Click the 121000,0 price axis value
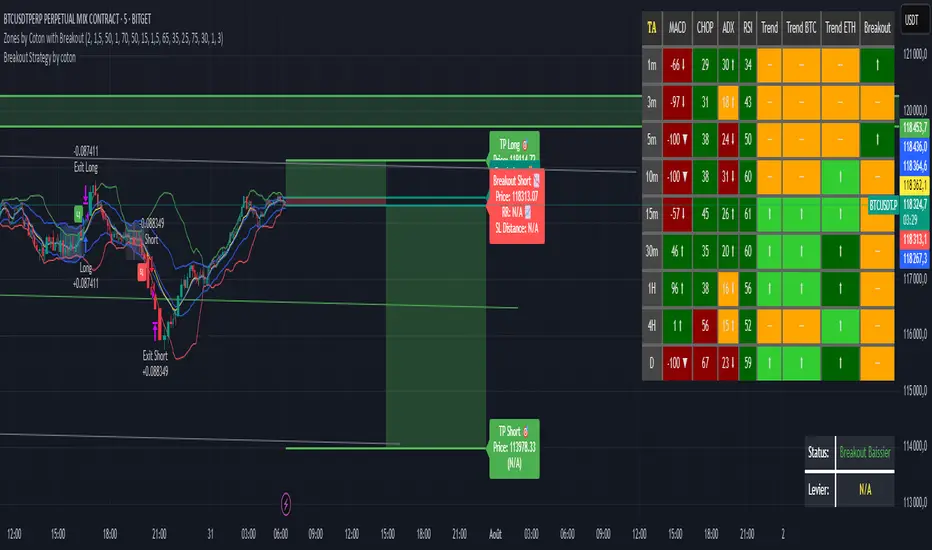Image resolution: width=932 pixels, height=550 pixels. coord(915,54)
